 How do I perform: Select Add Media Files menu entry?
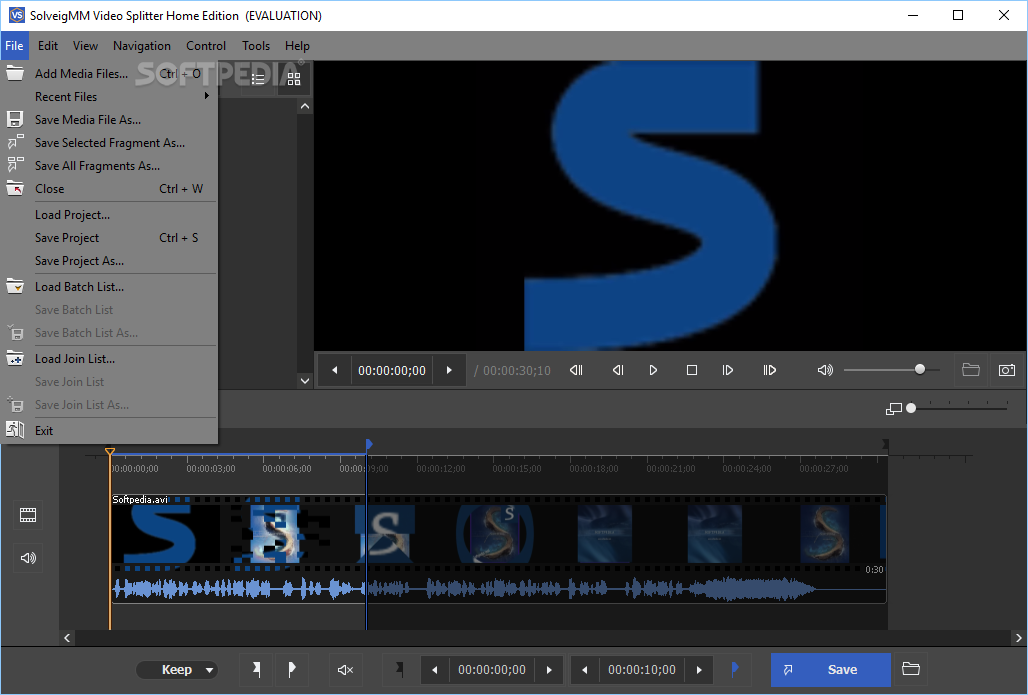(x=109, y=73)
